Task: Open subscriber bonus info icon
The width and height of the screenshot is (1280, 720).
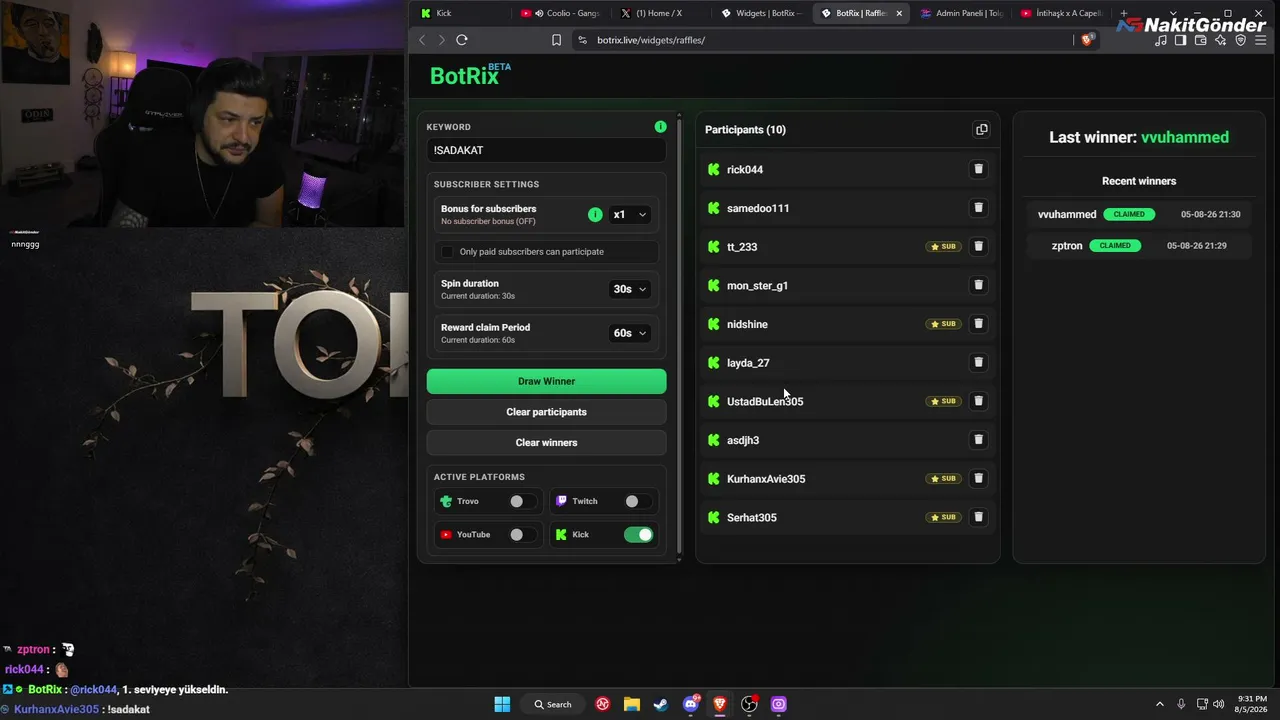Action: tap(595, 214)
